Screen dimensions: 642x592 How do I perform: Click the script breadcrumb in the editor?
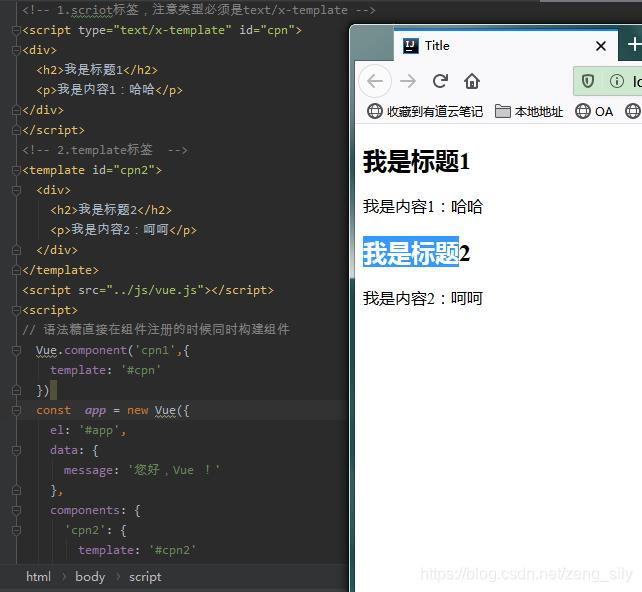point(145,577)
